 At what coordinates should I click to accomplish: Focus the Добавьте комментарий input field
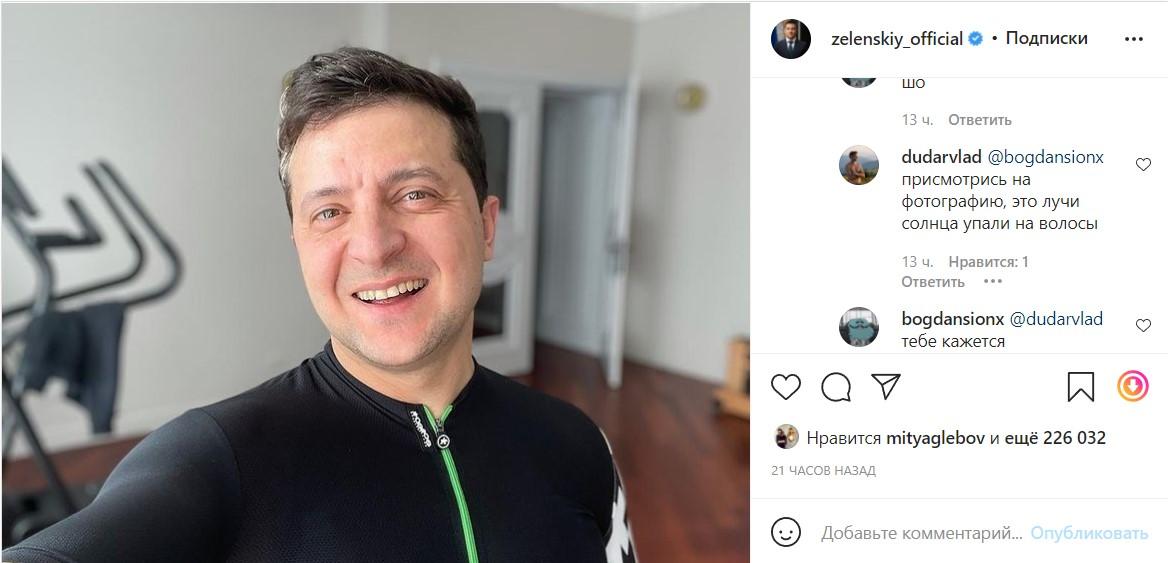(921, 533)
